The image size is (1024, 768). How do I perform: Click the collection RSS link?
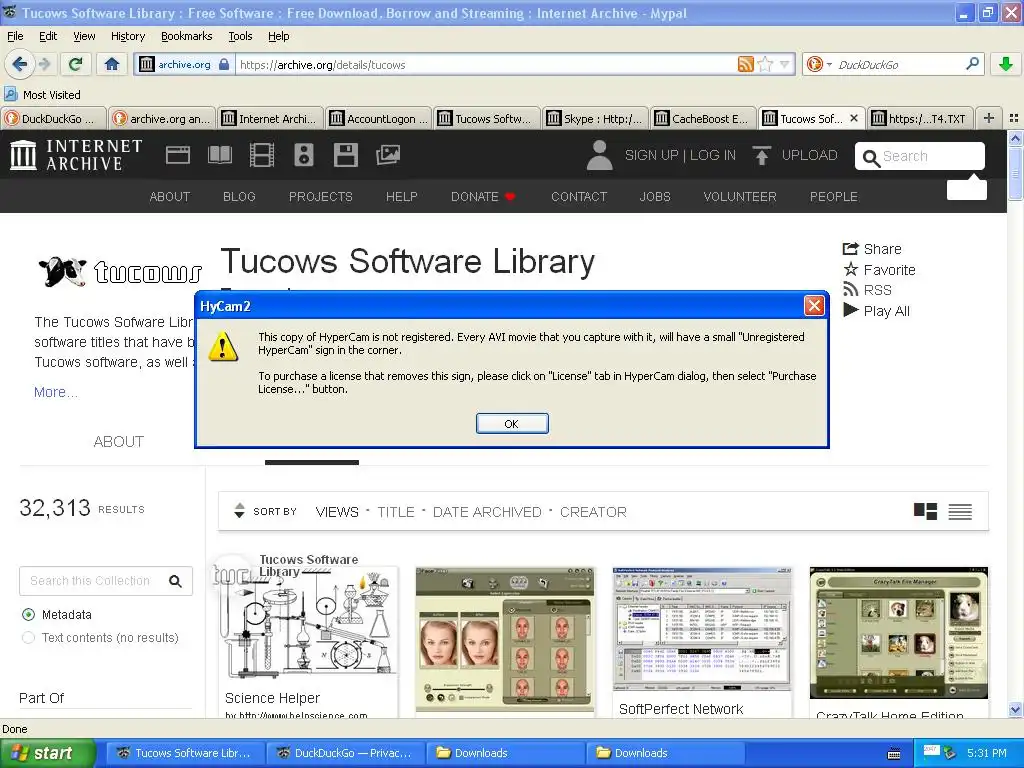[x=867, y=290]
